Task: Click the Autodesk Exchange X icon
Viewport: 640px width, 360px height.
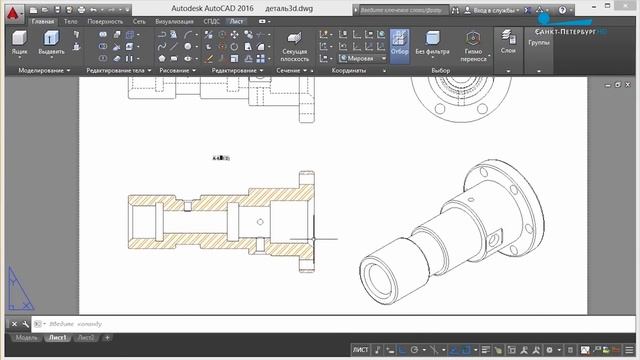Action: pyautogui.click(x=528, y=10)
